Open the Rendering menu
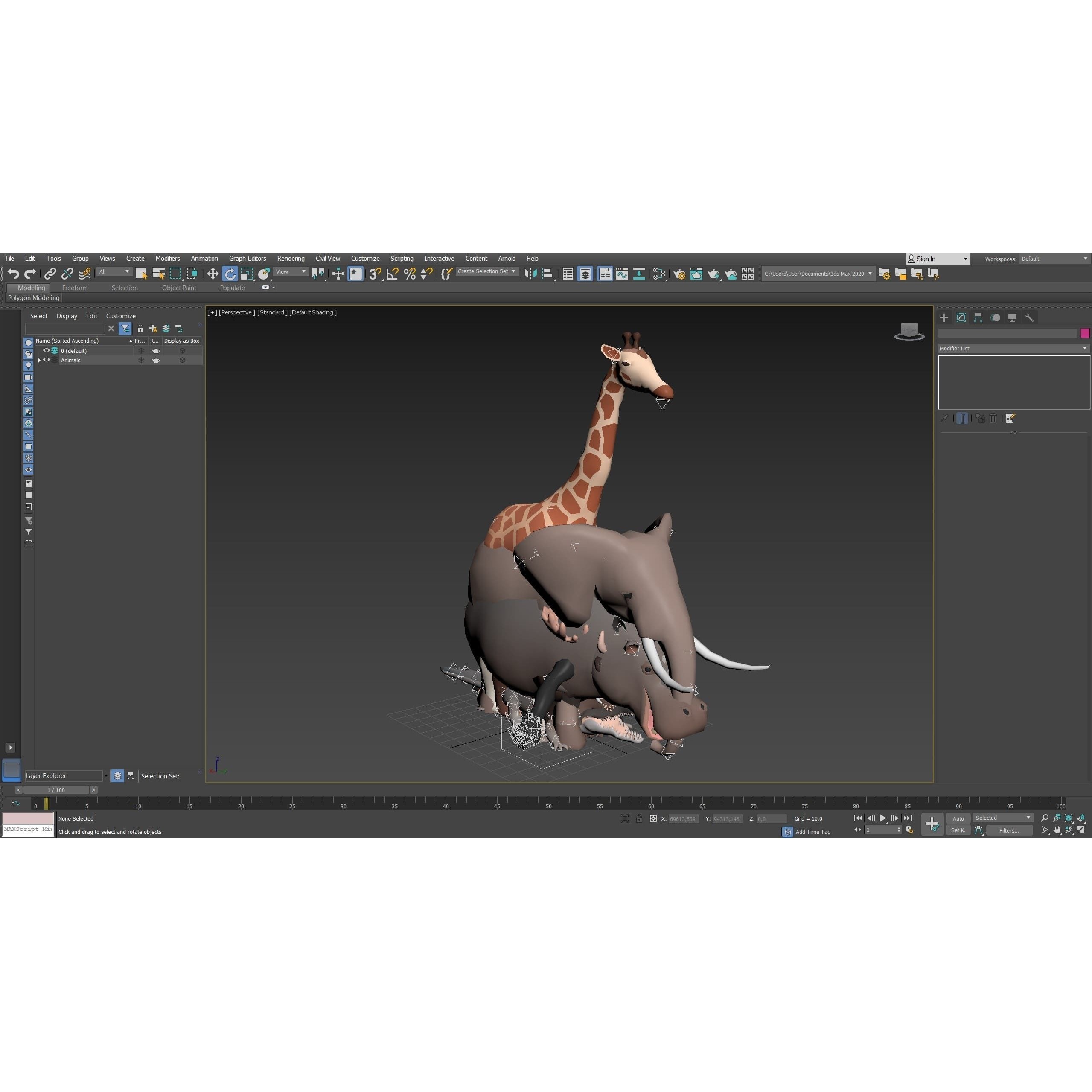Image resolution: width=1092 pixels, height=1092 pixels. 291,258
